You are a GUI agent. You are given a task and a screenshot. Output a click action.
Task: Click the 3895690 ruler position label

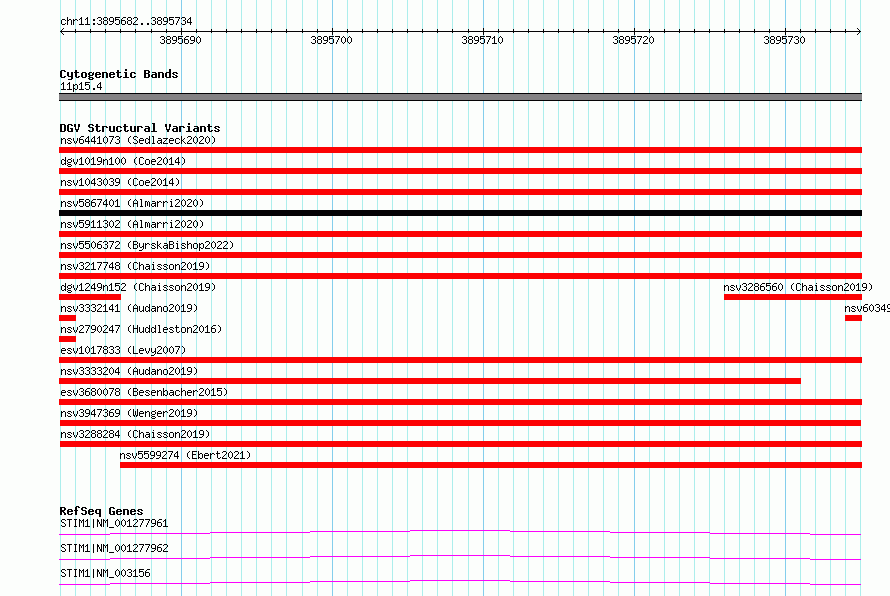180,40
